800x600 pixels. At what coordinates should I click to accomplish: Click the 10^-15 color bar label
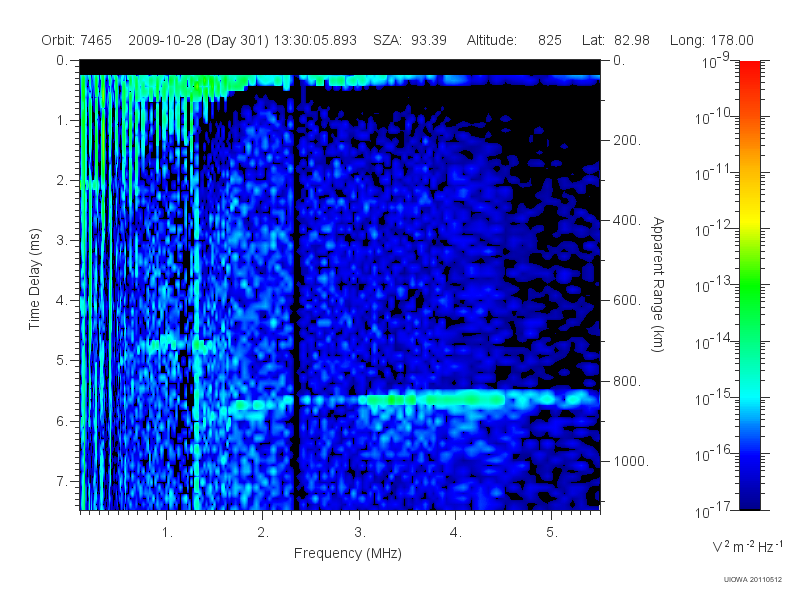[713, 397]
